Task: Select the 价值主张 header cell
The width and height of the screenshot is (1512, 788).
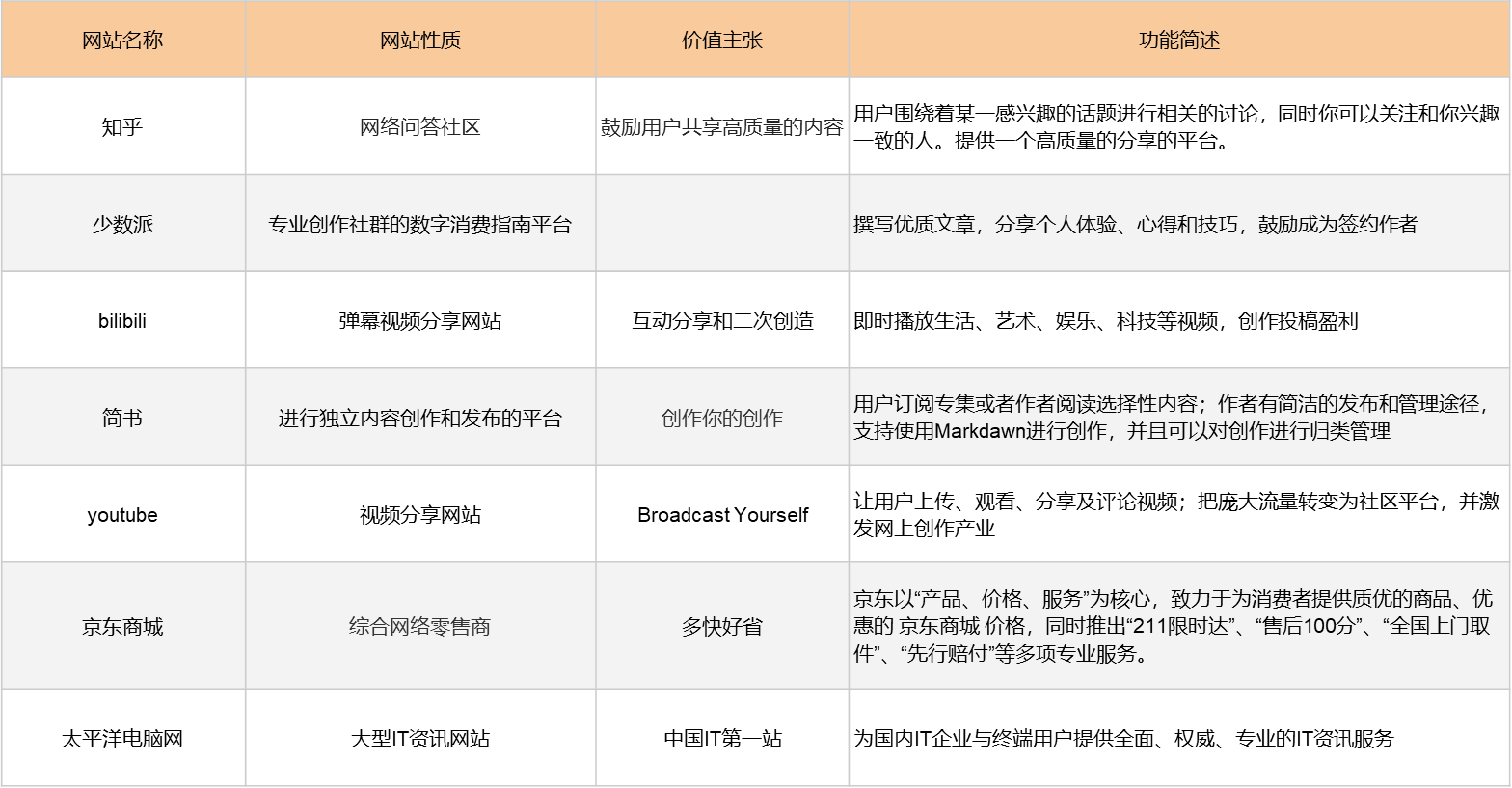Action: 722,40
